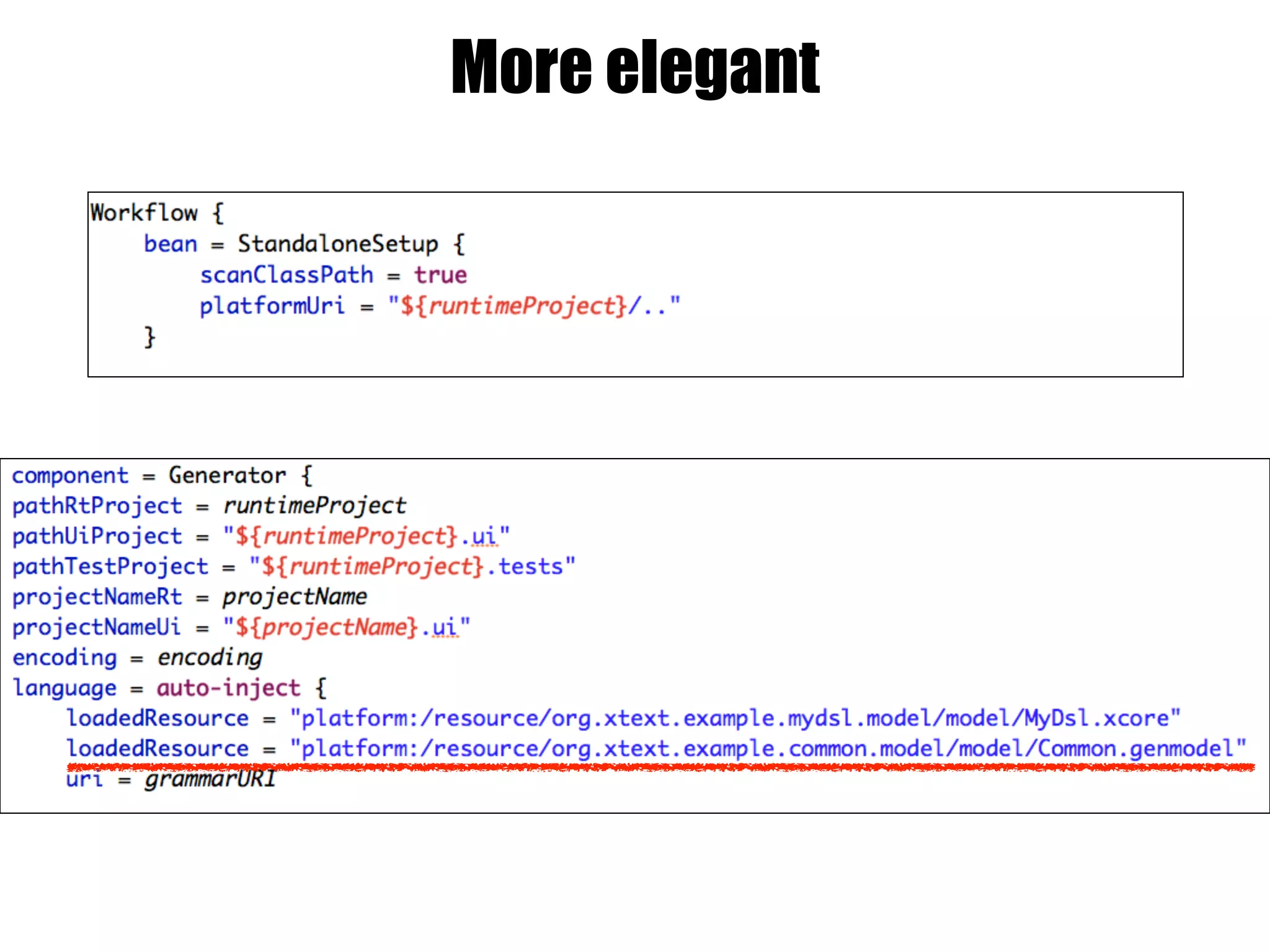Click the 'true' value after scanClassPath
The height and width of the screenshot is (952, 1270).
[x=440, y=275]
